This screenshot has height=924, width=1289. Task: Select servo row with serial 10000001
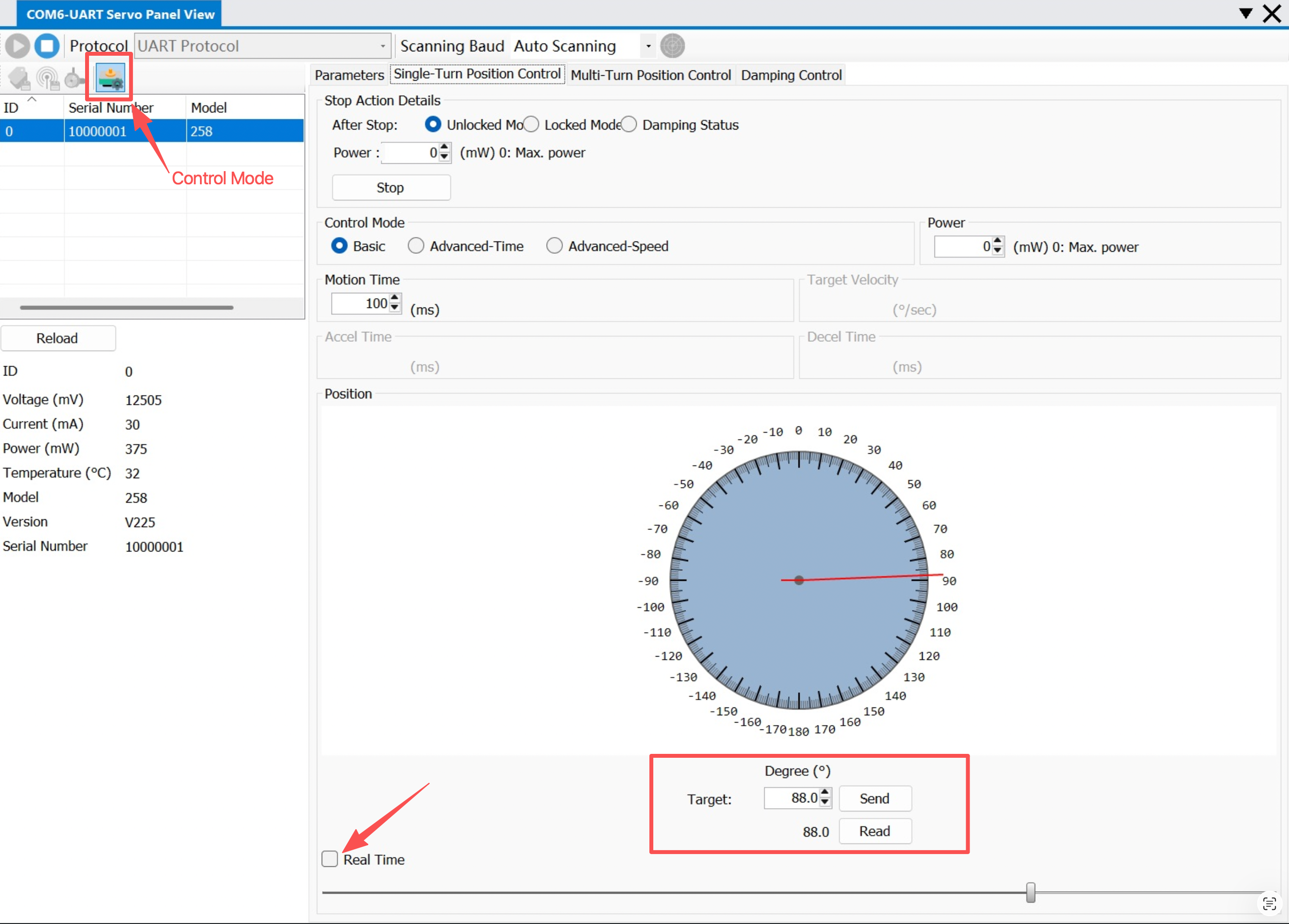coord(152,132)
